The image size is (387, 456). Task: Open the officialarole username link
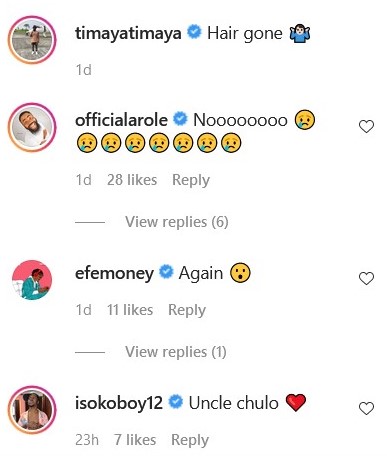(x=121, y=120)
